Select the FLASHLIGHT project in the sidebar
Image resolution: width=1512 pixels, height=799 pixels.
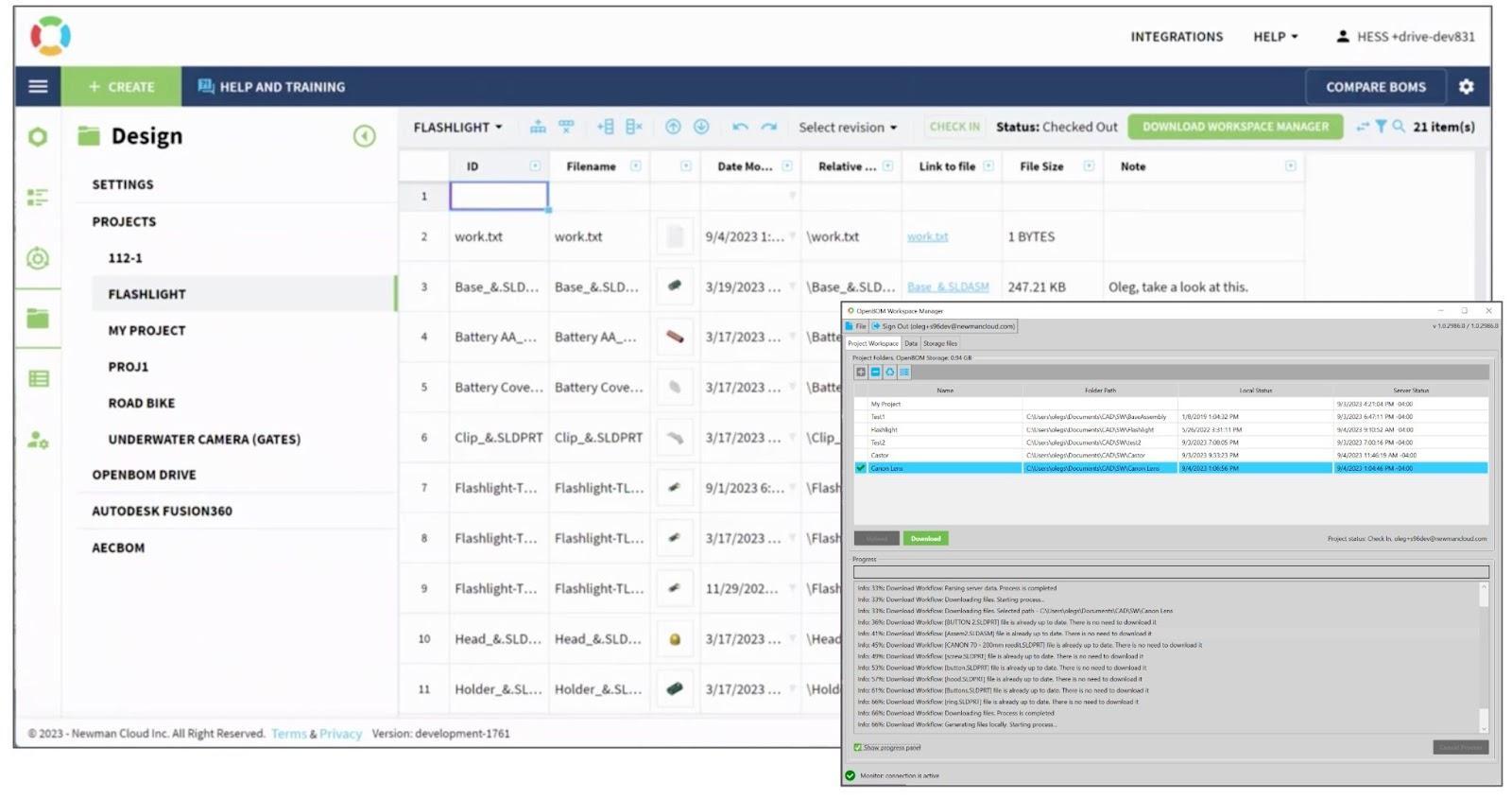point(244,294)
